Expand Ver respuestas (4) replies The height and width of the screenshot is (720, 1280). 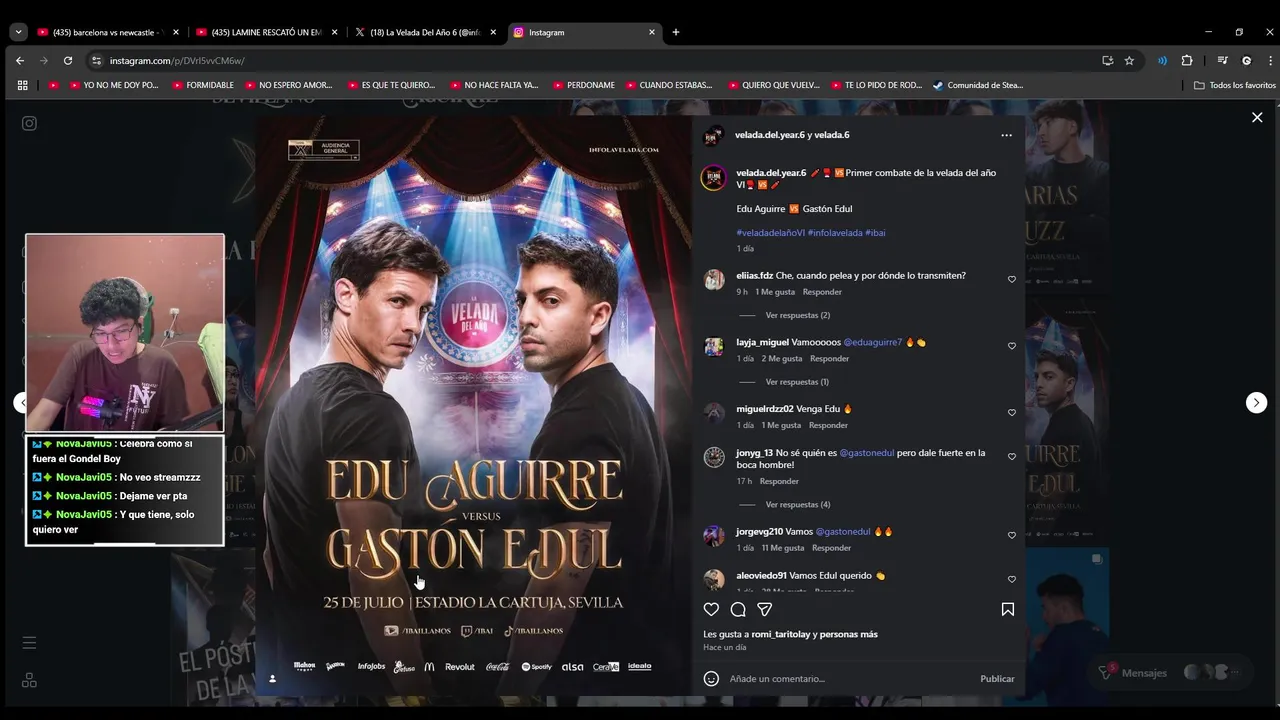797,504
